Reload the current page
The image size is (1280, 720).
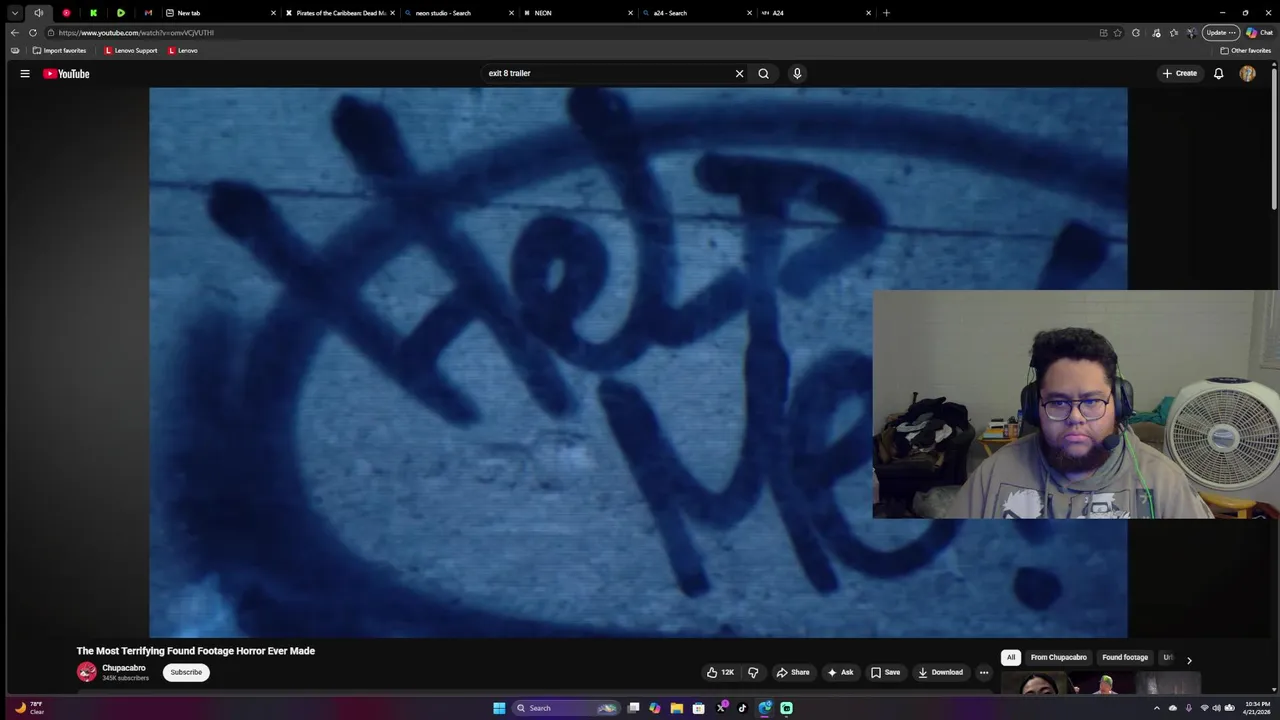click(33, 32)
